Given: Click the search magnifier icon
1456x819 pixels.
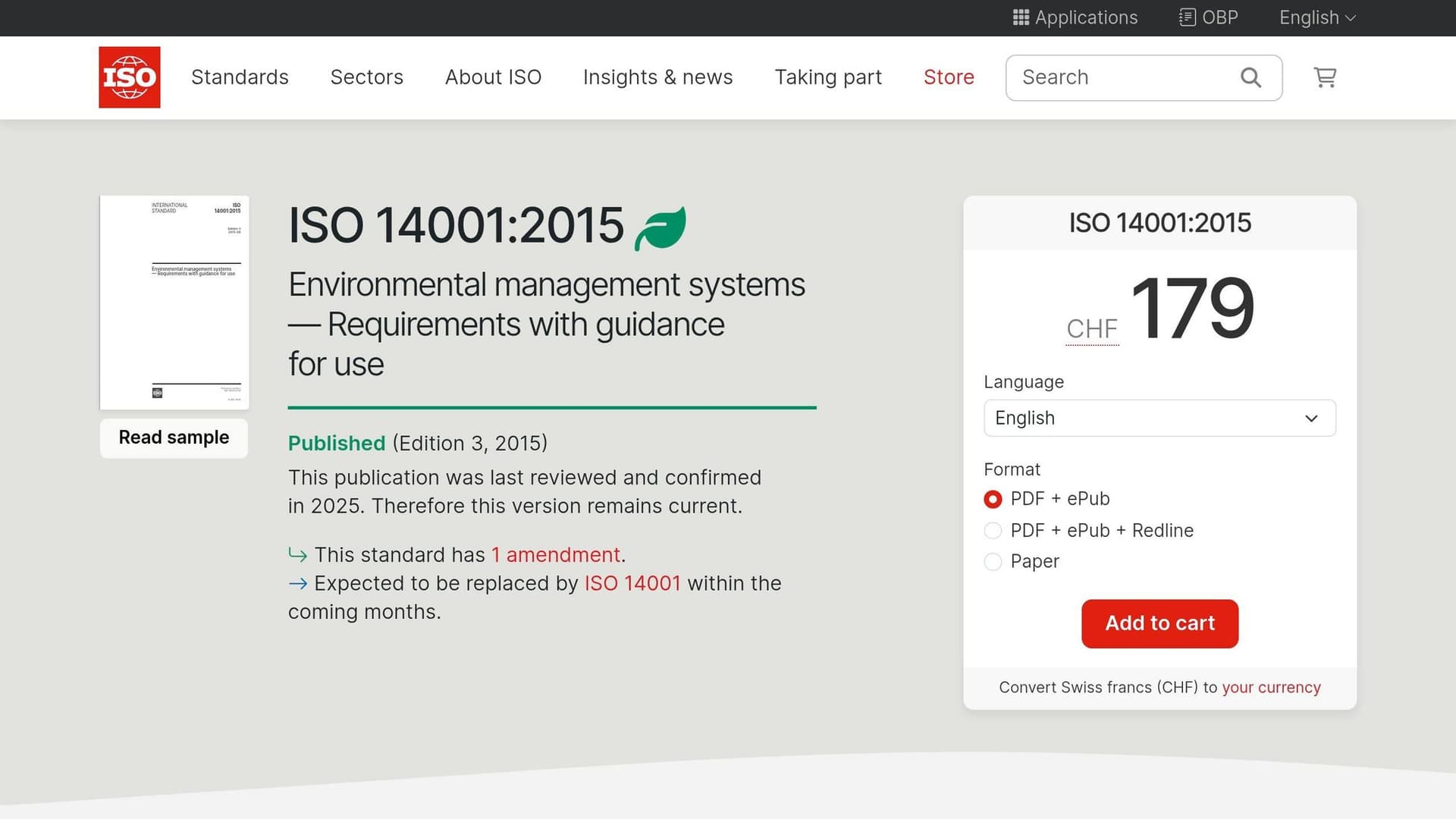Looking at the screenshot, I should [1250, 77].
